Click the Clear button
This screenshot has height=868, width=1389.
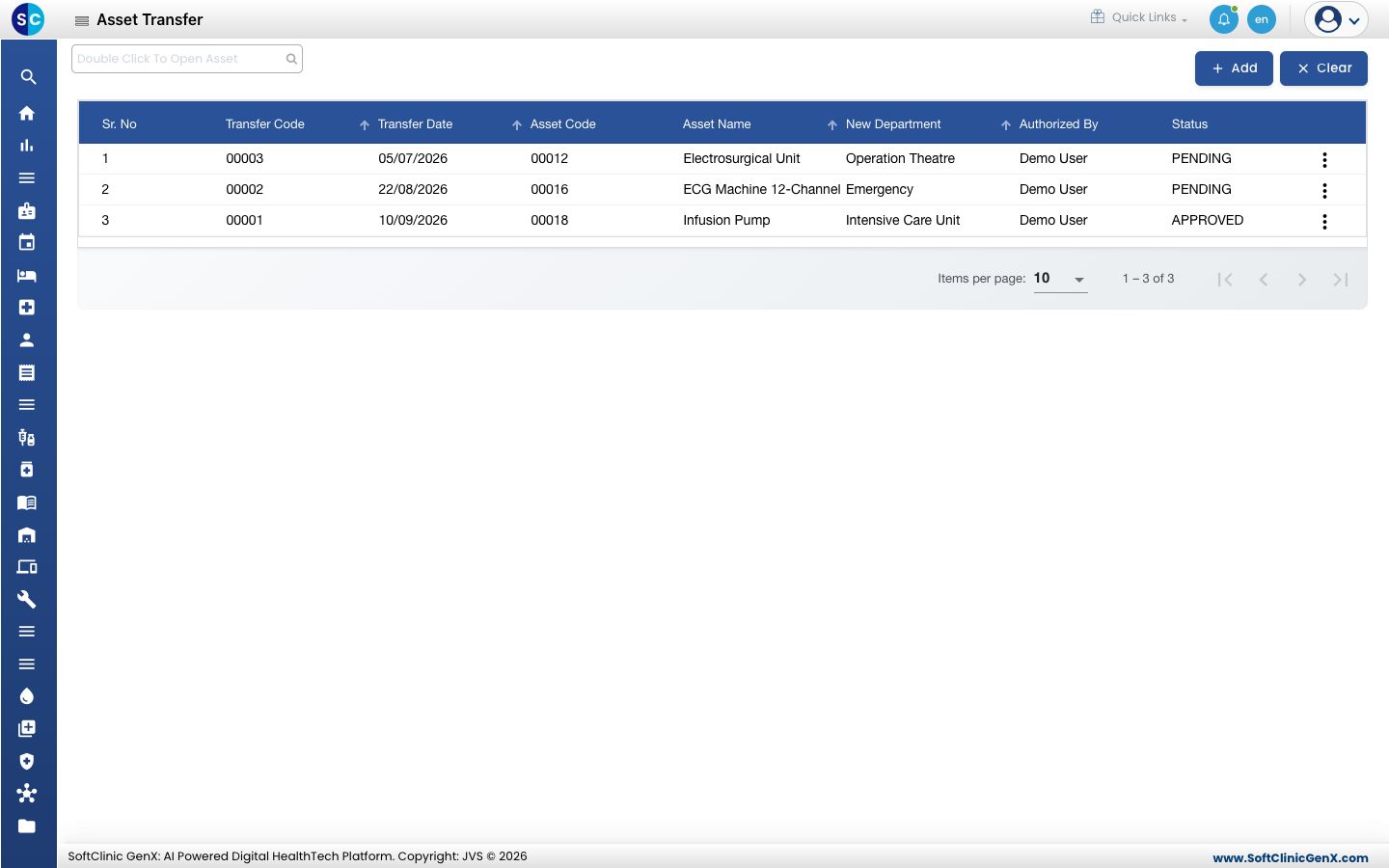coord(1323,68)
